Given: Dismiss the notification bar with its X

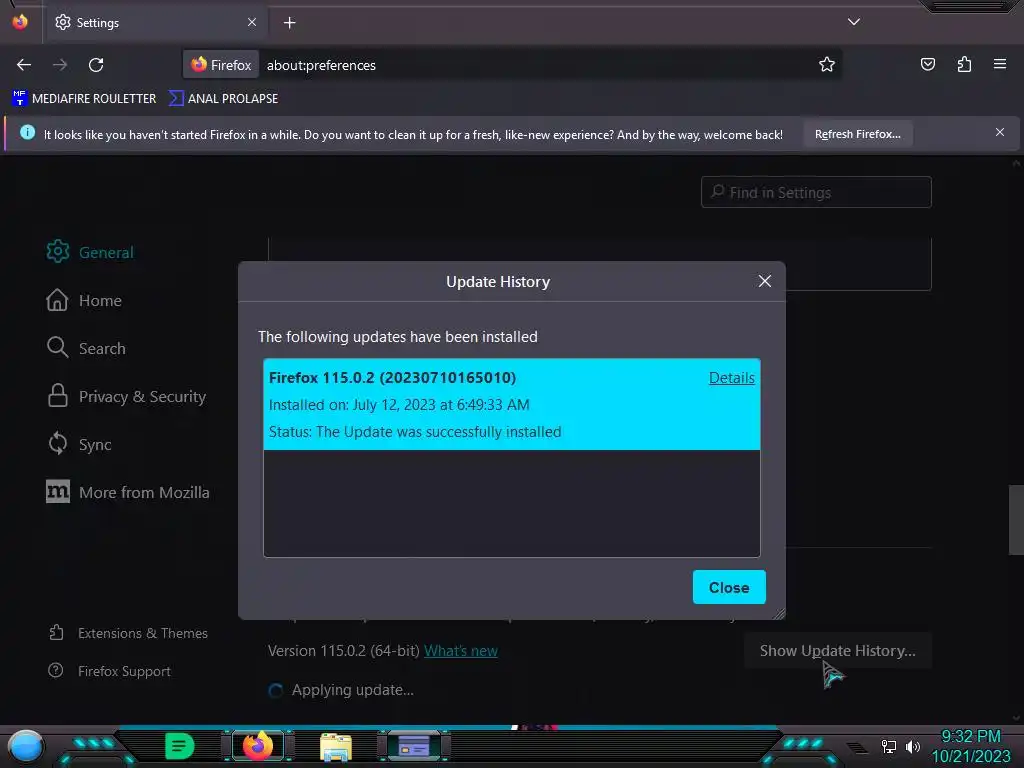Looking at the screenshot, I should tap(1000, 133).
